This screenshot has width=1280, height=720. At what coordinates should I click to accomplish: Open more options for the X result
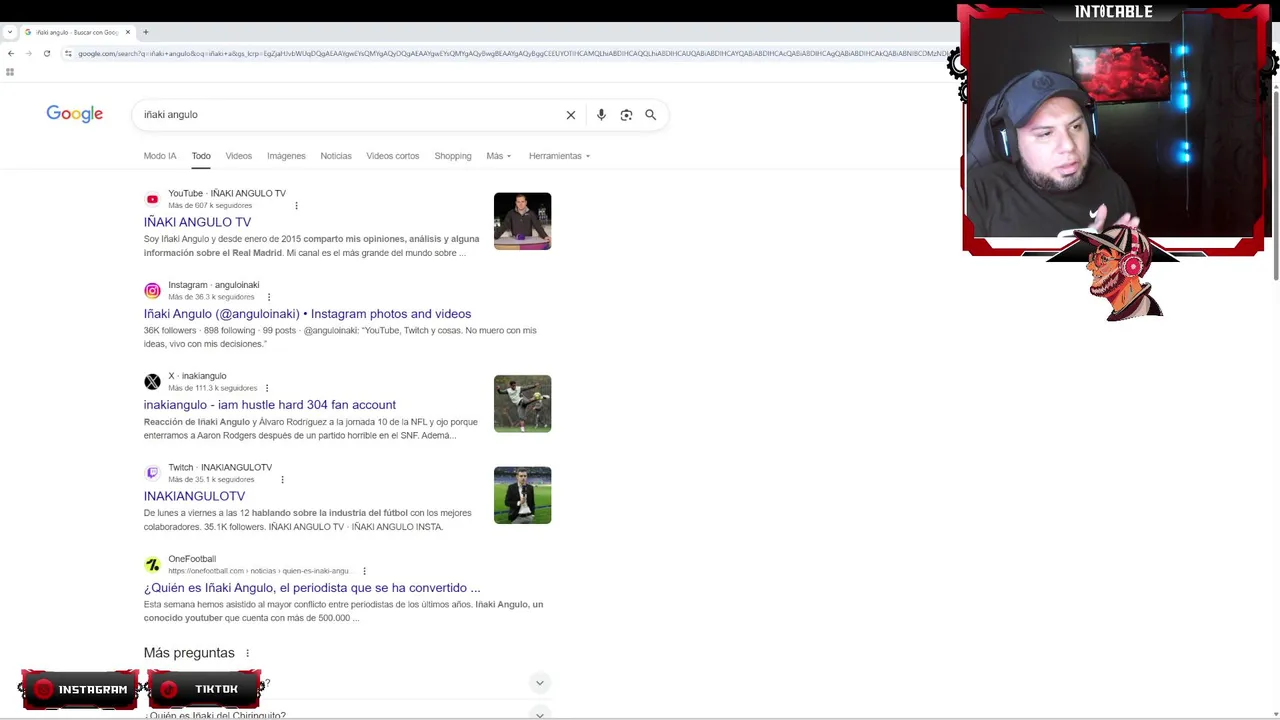tap(267, 388)
